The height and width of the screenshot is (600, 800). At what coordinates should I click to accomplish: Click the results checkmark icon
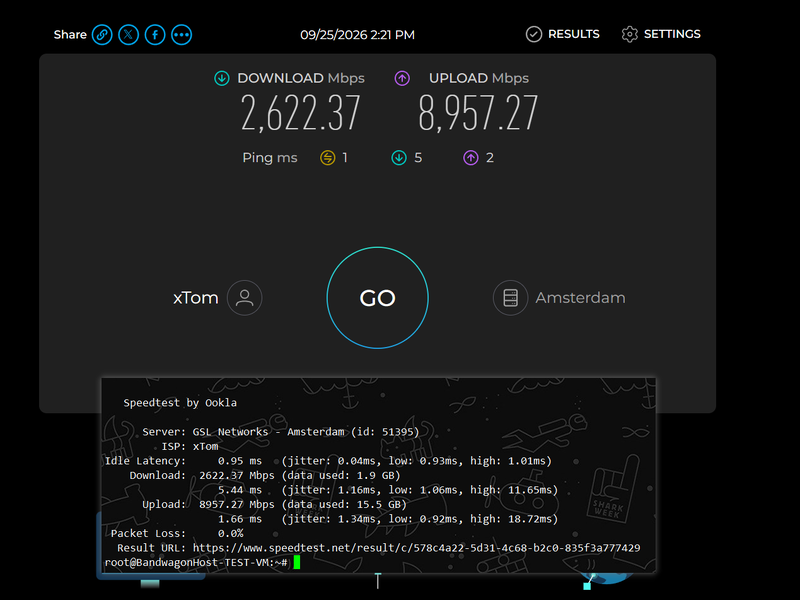click(x=534, y=34)
